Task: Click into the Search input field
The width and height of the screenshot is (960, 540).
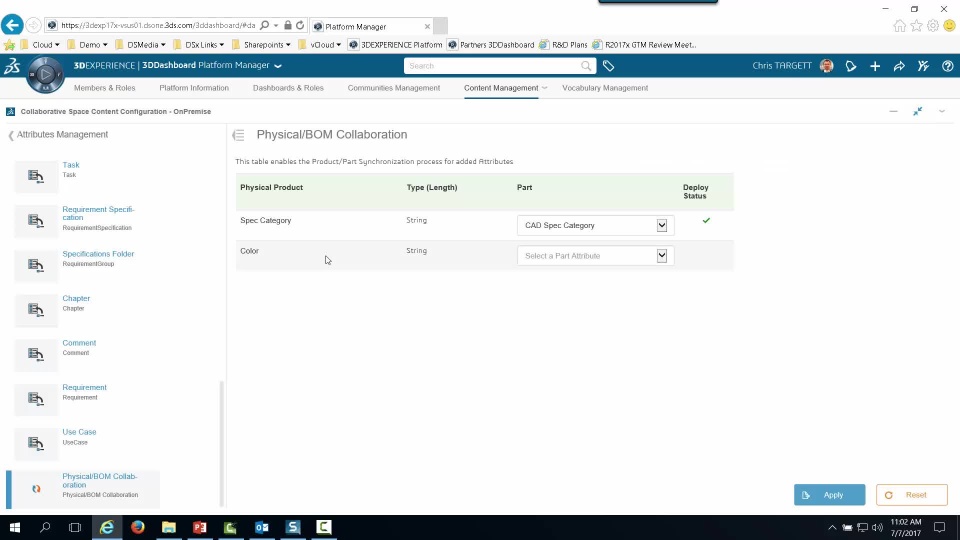Action: [493, 66]
